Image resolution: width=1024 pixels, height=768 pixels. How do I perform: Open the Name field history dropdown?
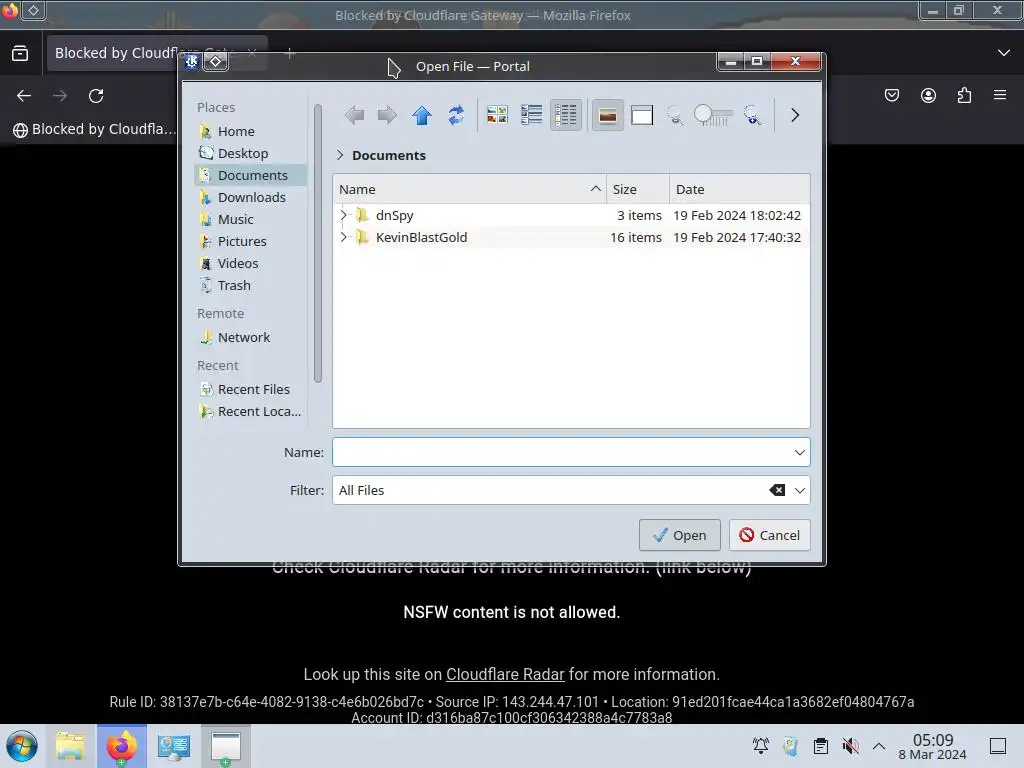(x=799, y=452)
